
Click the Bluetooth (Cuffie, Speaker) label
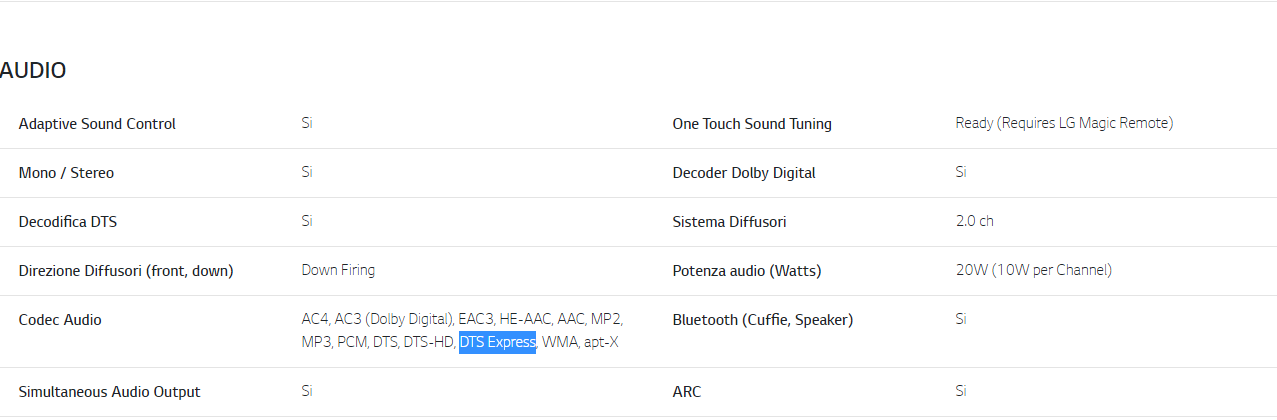(x=763, y=320)
